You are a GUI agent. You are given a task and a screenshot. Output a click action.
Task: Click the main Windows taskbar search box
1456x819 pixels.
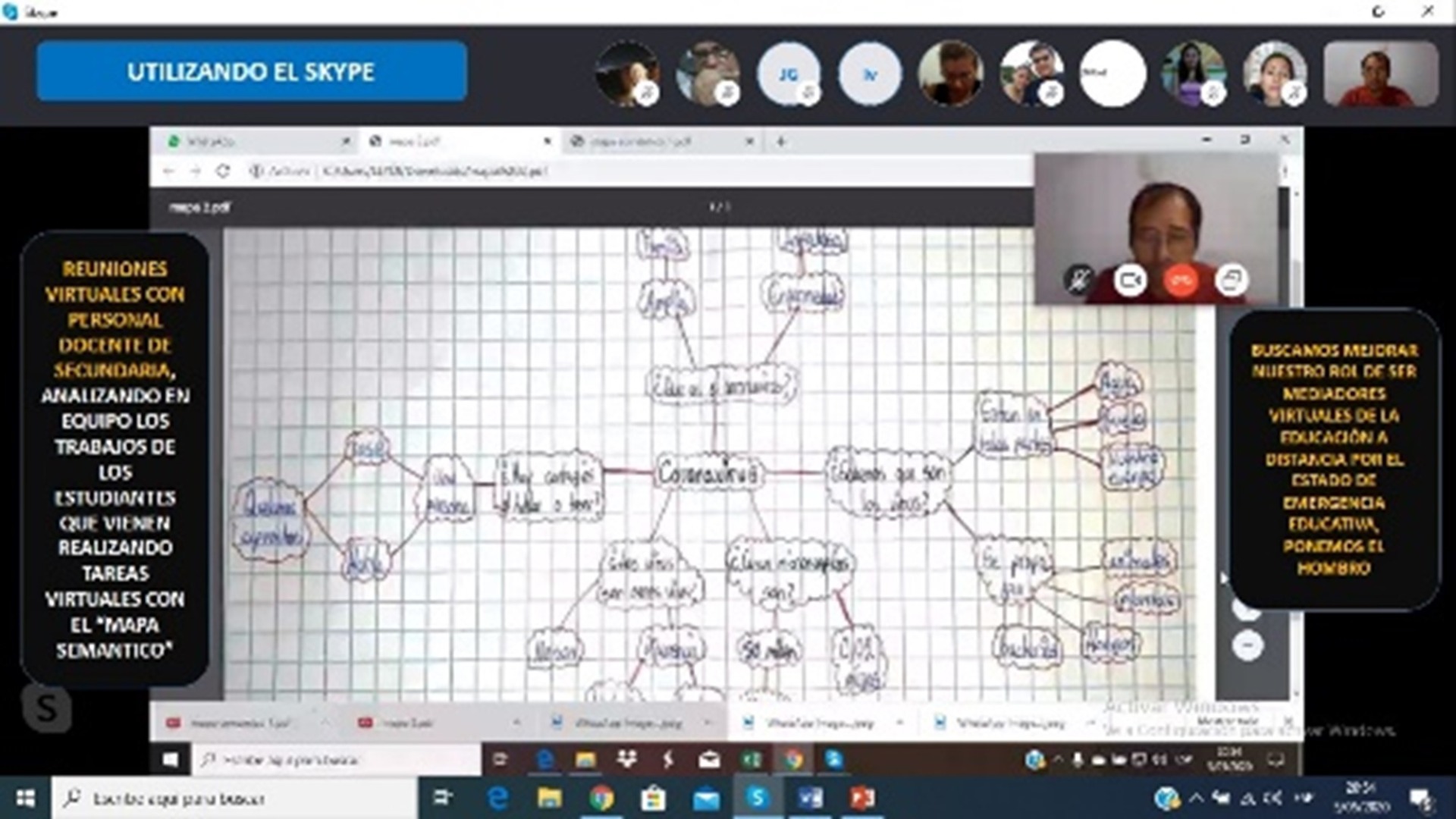pyautogui.click(x=234, y=798)
